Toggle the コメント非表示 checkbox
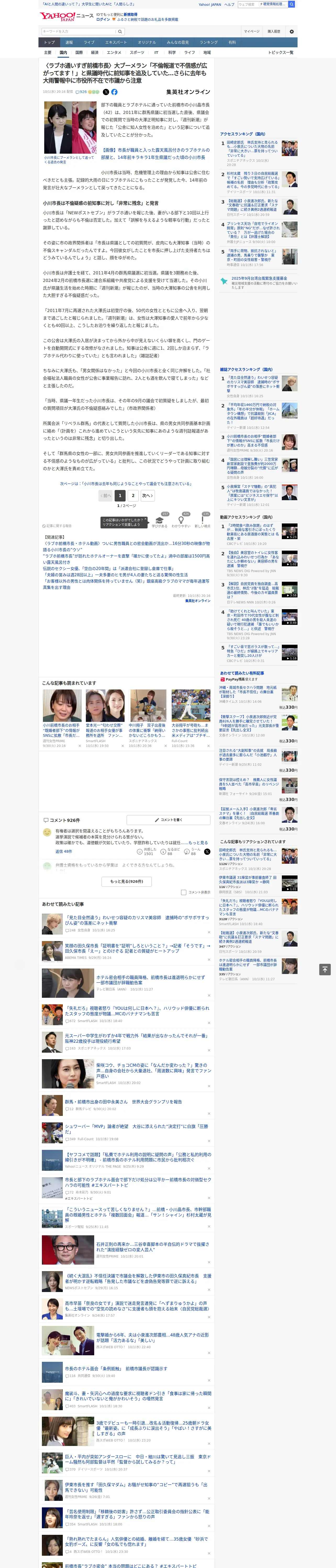Screen dimensions: 336x1568 pos(183,892)
